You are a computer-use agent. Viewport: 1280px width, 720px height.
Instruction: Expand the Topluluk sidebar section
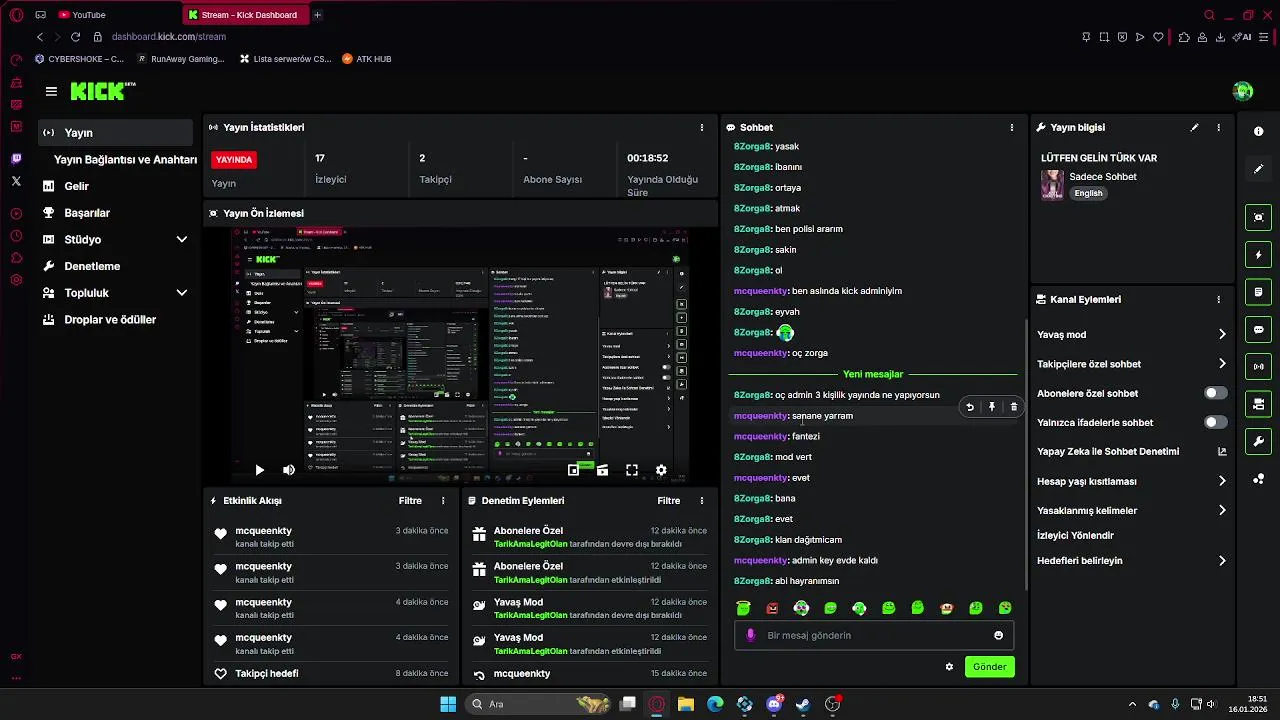point(182,293)
